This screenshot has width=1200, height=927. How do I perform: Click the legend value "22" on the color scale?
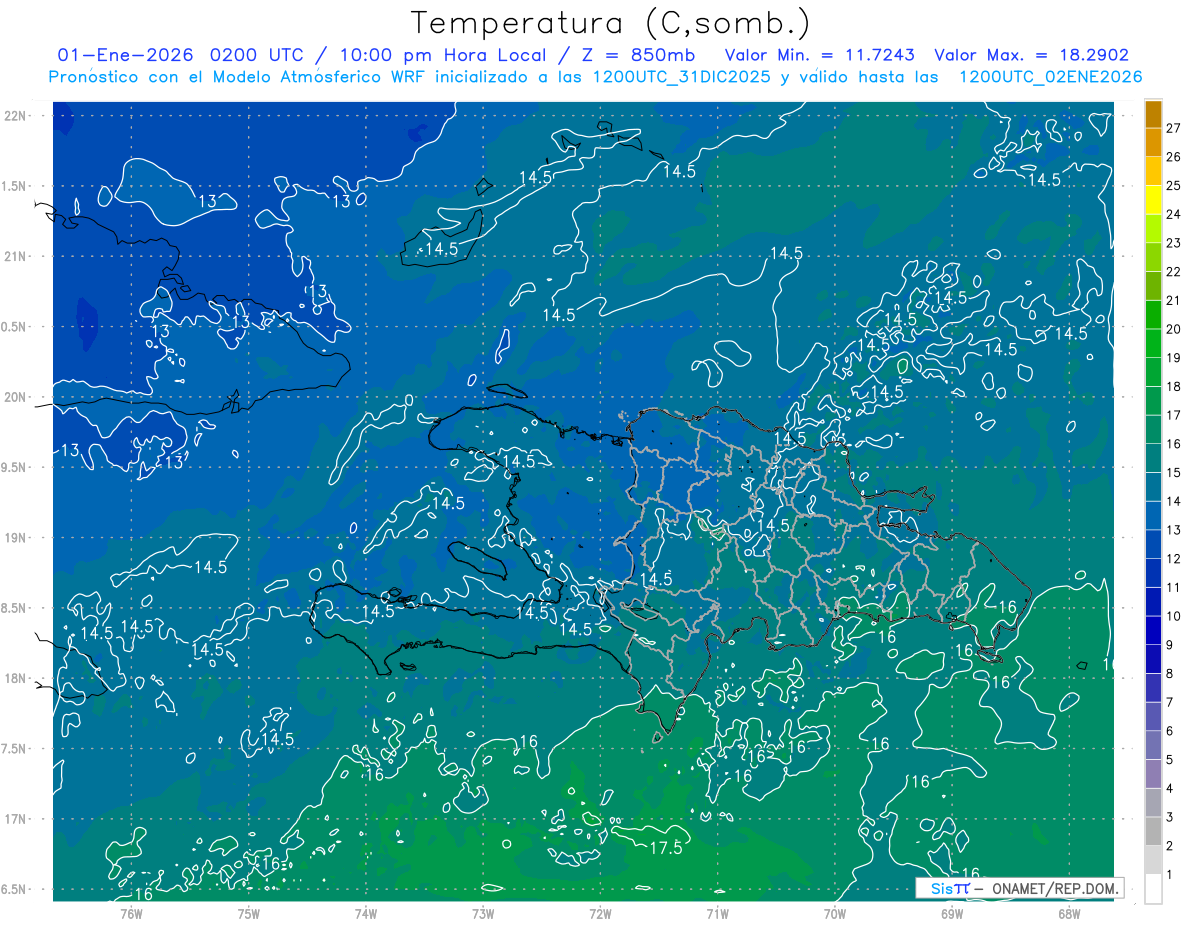click(1174, 271)
